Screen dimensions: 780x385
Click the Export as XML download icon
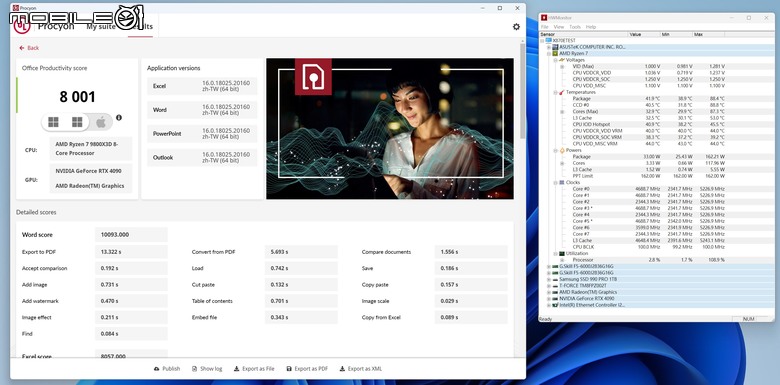pyautogui.click(x=342, y=369)
